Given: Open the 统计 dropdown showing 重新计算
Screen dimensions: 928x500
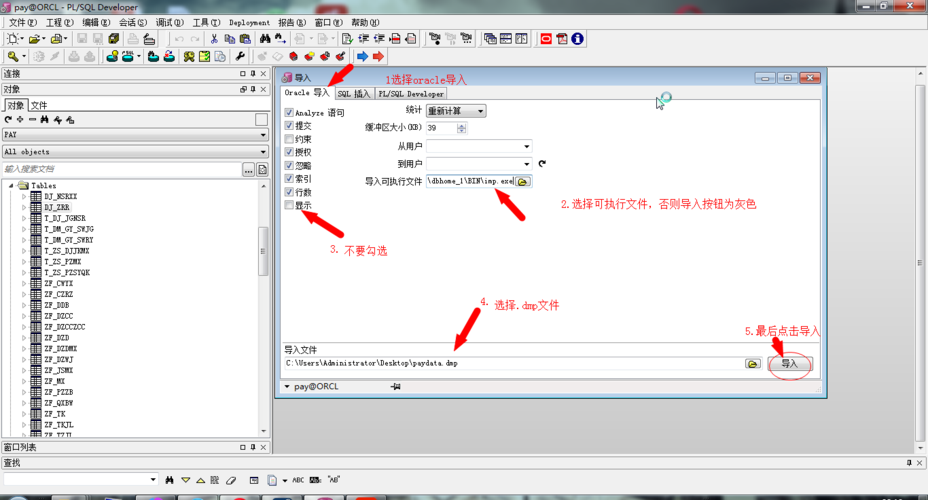Looking at the screenshot, I should [456, 111].
